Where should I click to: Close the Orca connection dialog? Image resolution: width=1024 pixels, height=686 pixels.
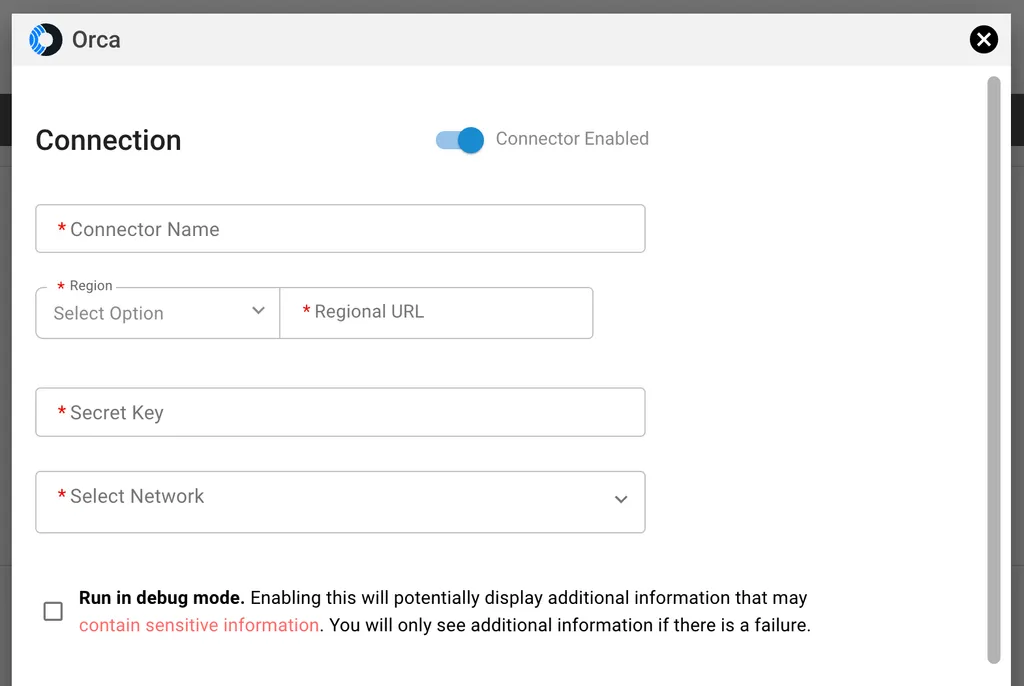(x=984, y=40)
